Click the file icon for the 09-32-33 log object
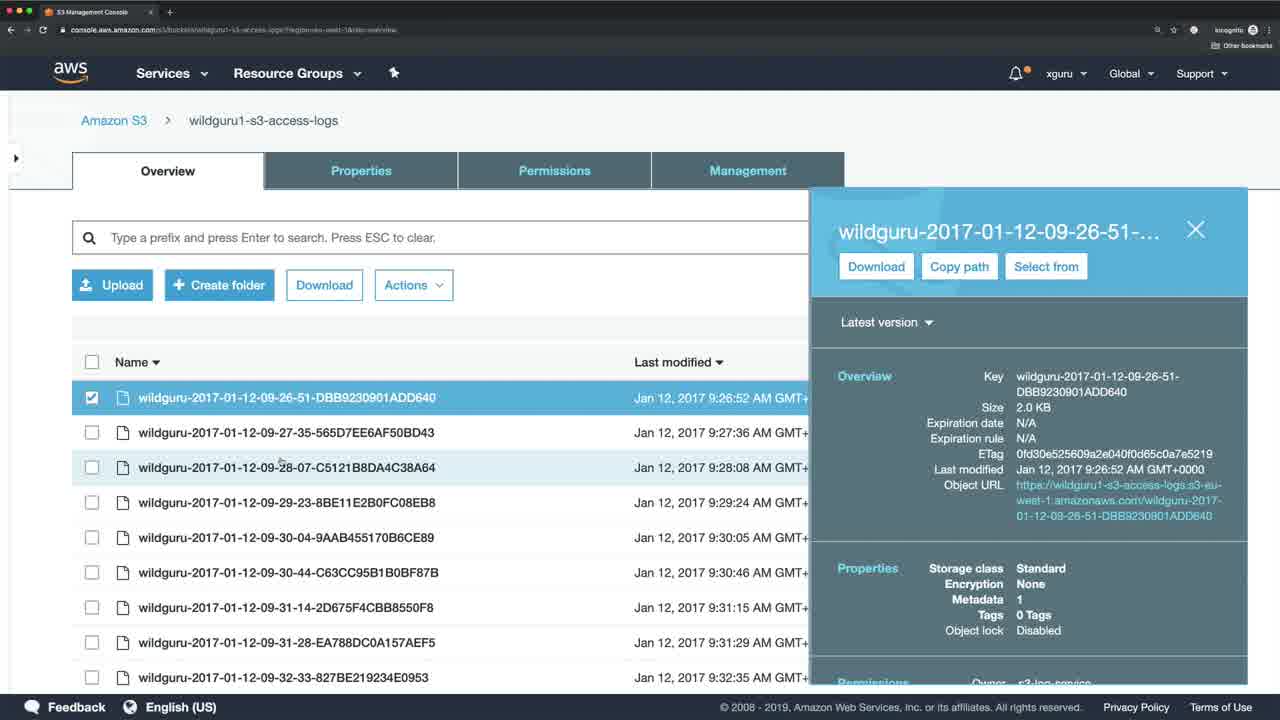Image resolution: width=1280 pixels, height=720 pixels. pos(123,678)
